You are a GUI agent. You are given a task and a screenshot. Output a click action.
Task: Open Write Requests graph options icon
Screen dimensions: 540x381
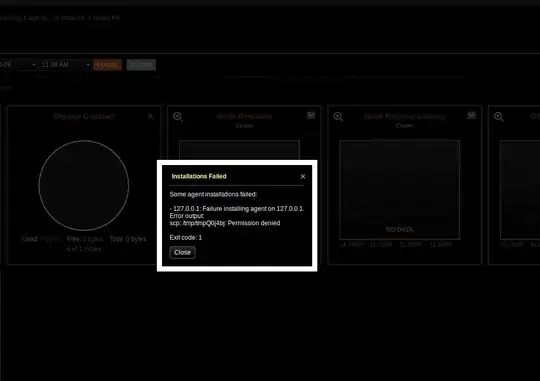pyautogui.click(x=311, y=115)
